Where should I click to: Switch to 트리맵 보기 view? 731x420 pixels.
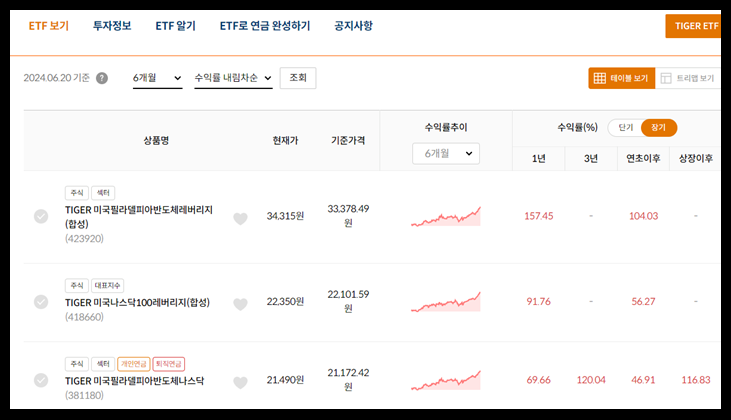(688, 78)
